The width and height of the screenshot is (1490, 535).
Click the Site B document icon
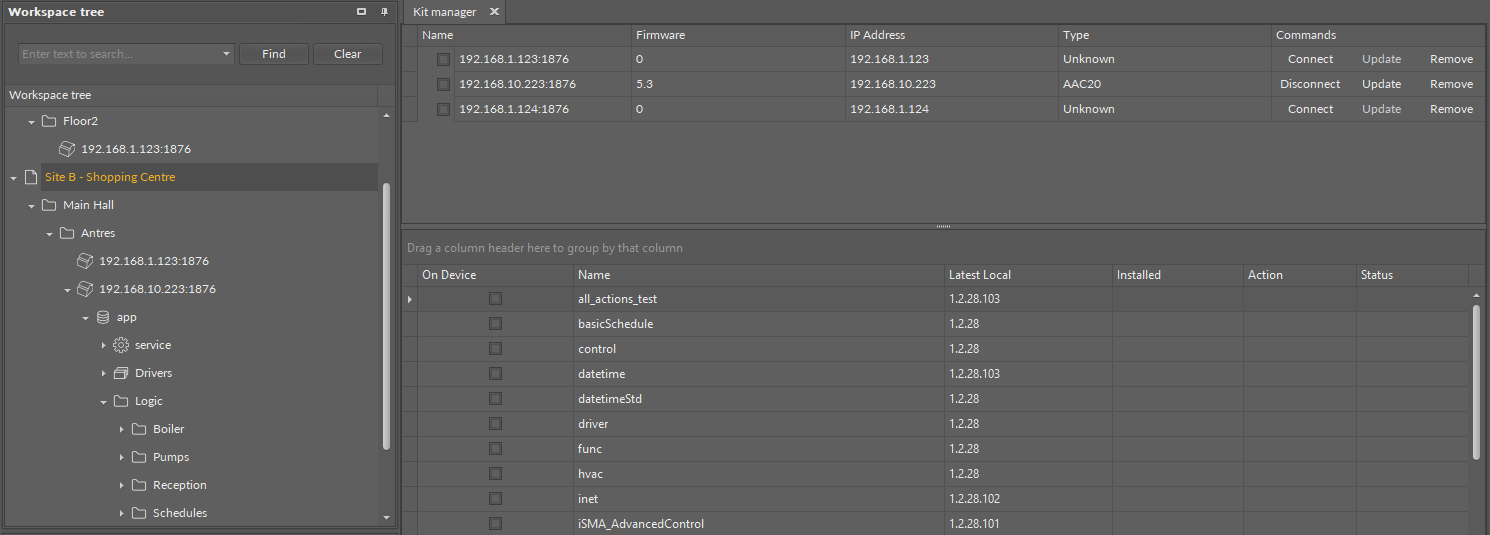[x=31, y=177]
